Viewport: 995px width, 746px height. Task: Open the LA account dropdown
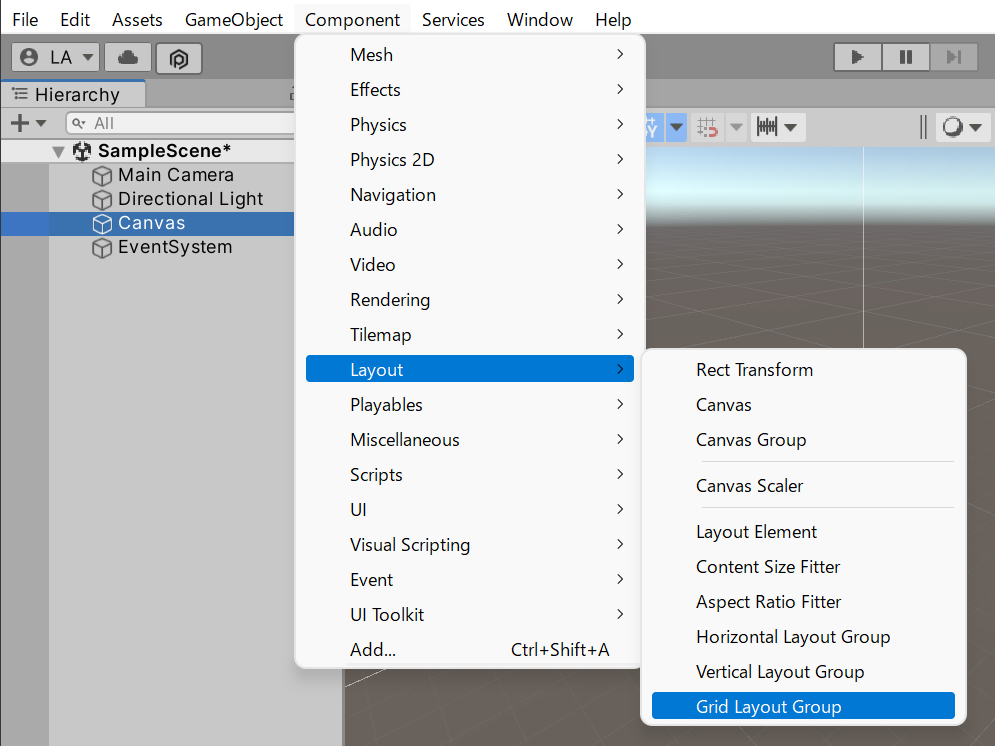pyautogui.click(x=57, y=58)
